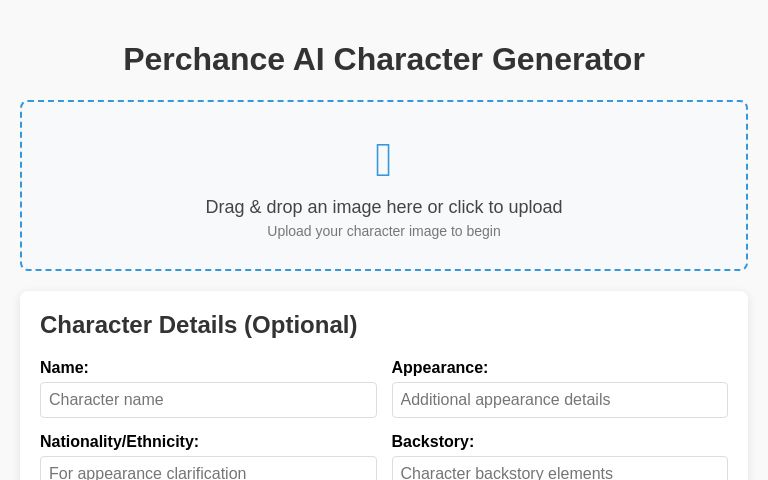
Task: Click 'Upload your character image to begin' hint
Action: pos(384,231)
